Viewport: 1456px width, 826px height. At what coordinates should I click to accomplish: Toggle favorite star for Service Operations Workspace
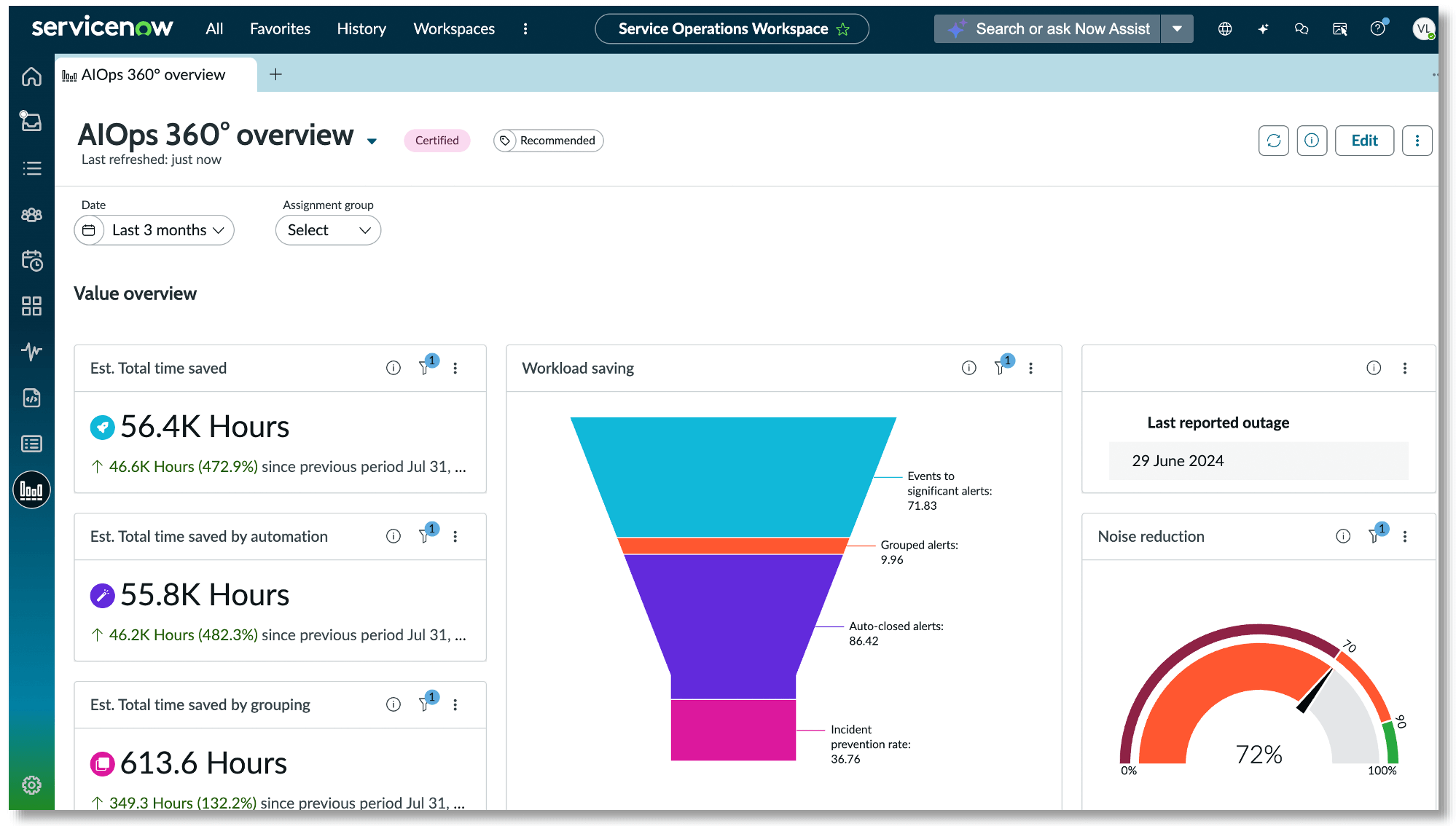[x=843, y=29]
